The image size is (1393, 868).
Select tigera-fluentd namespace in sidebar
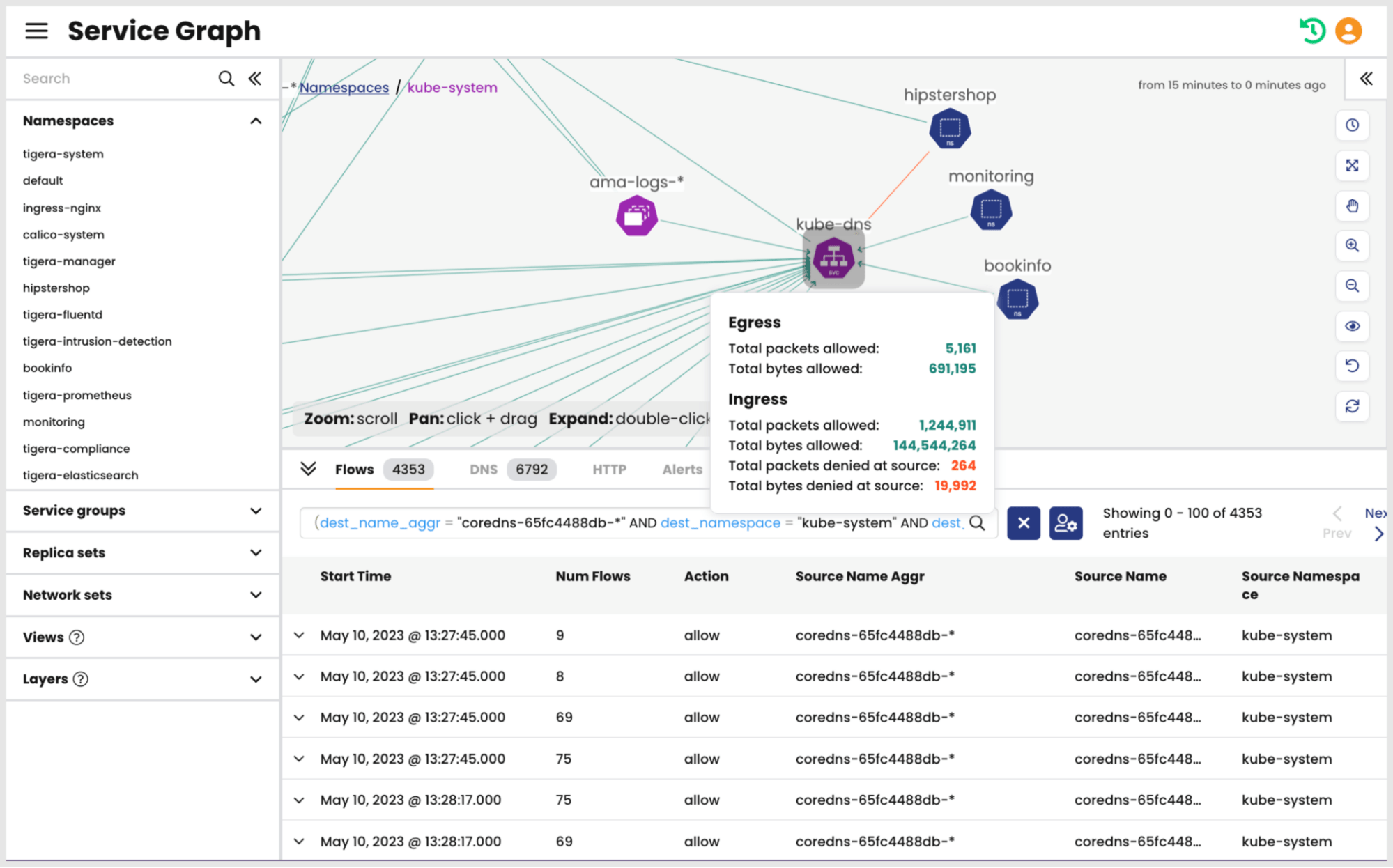62,315
